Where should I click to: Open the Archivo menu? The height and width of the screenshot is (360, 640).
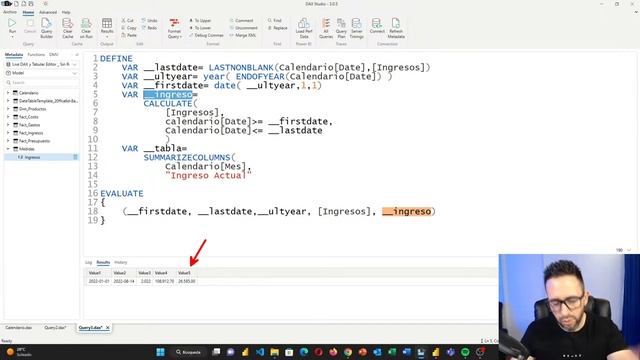coord(10,12)
